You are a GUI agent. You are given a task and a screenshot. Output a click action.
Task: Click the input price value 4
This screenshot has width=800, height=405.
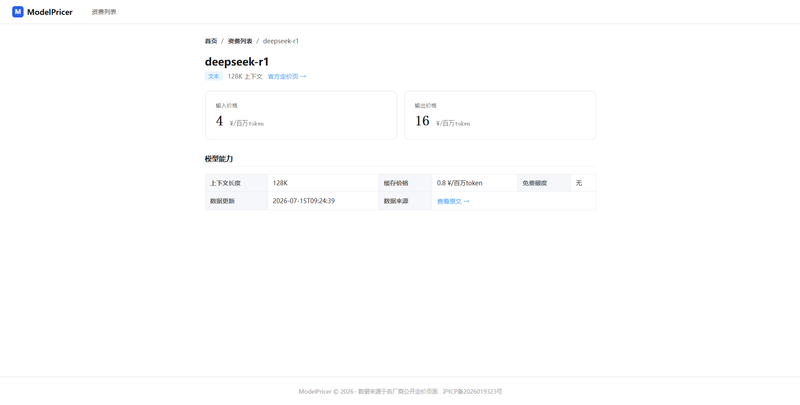(219, 121)
